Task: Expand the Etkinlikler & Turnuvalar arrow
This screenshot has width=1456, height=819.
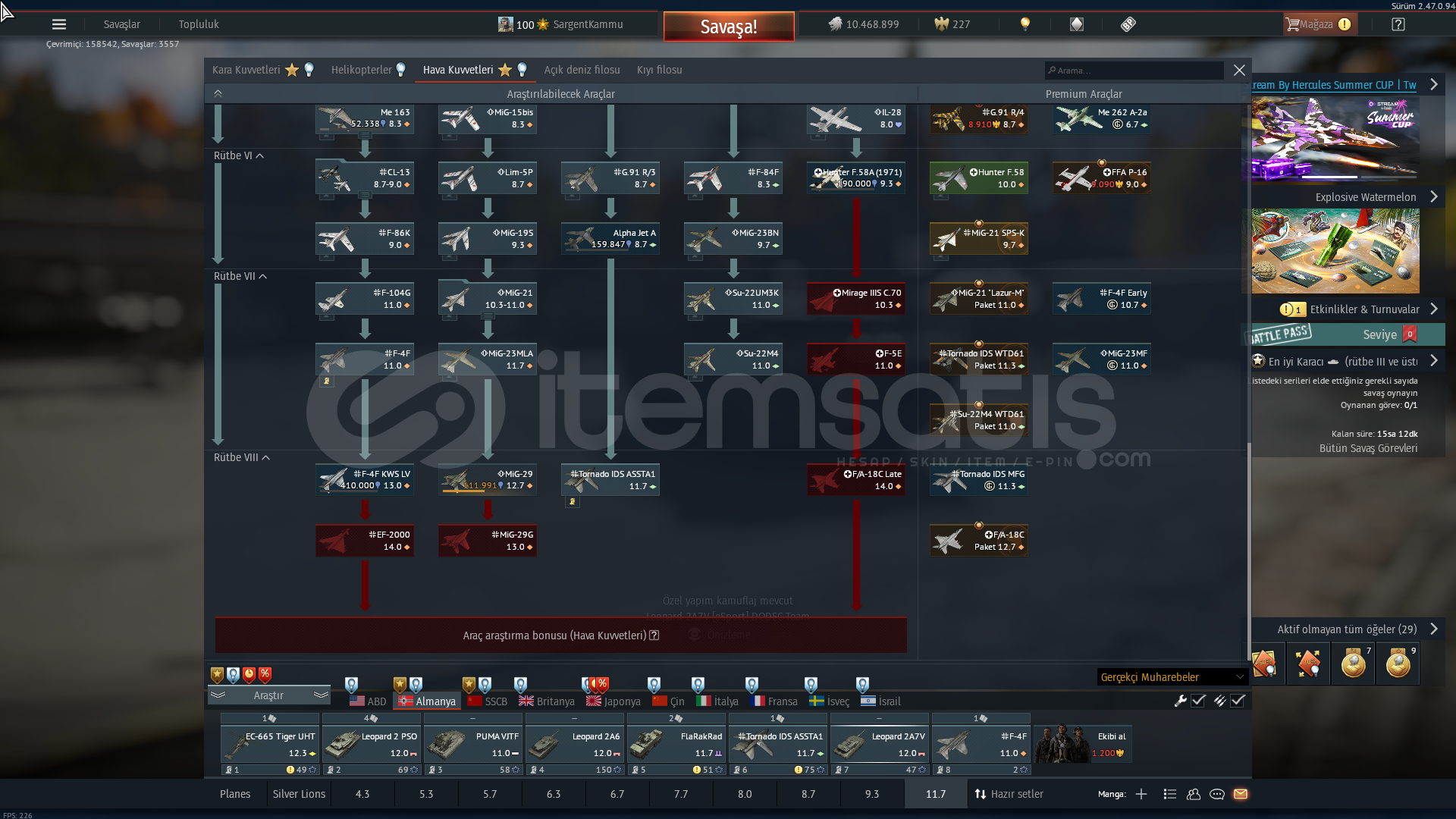Action: (1434, 309)
